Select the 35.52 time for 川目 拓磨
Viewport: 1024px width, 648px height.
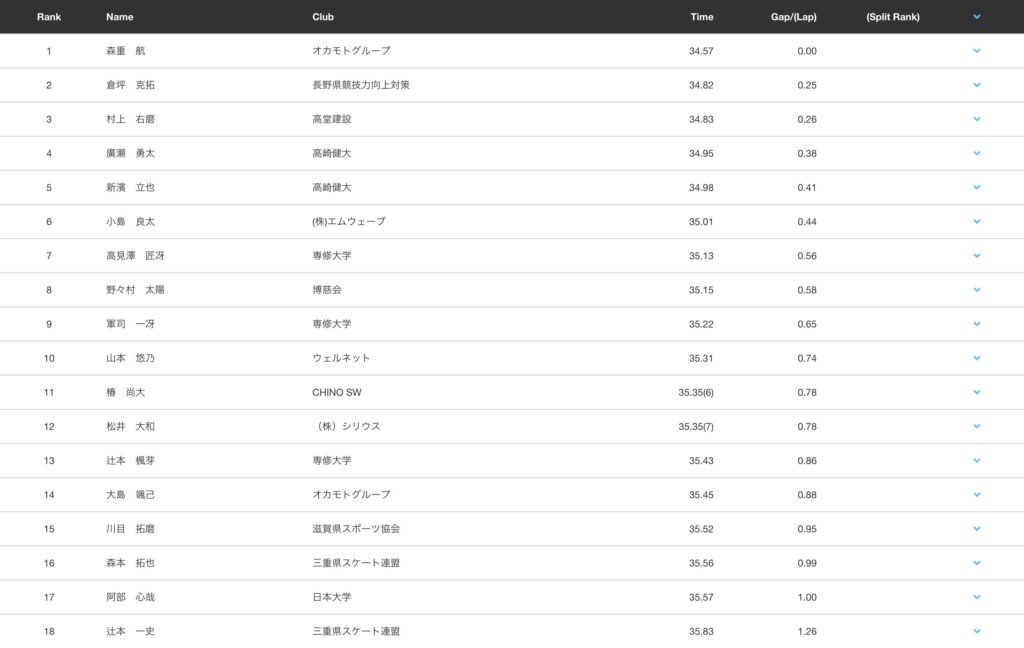click(701, 529)
